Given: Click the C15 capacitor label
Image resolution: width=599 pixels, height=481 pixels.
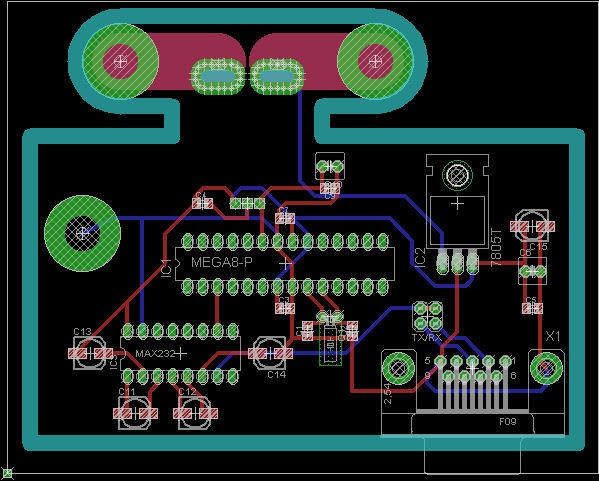Looking at the screenshot, I should click(x=539, y=247).
